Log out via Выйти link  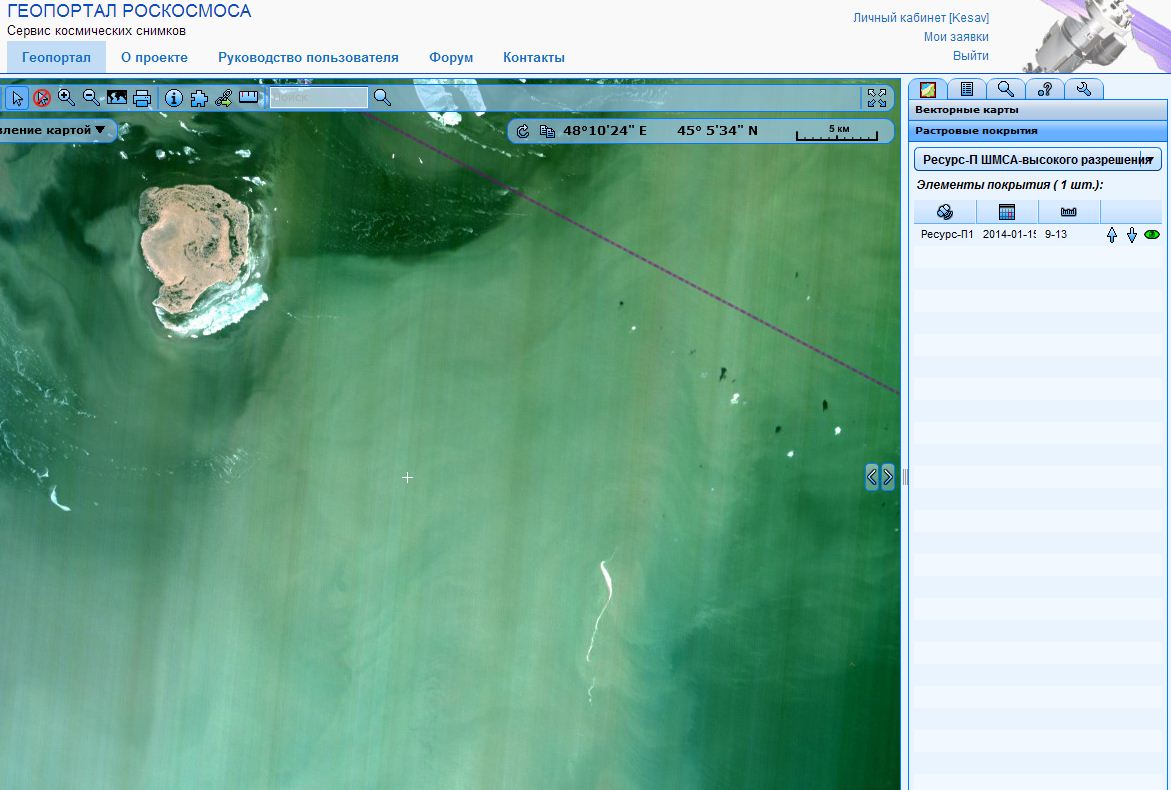(970, 56)
